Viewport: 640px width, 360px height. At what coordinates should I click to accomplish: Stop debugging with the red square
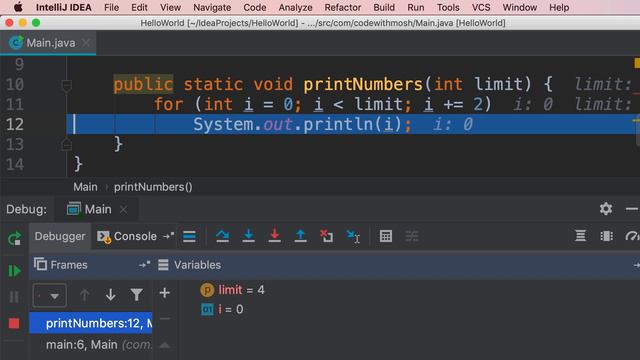click(x=14, y=323)
